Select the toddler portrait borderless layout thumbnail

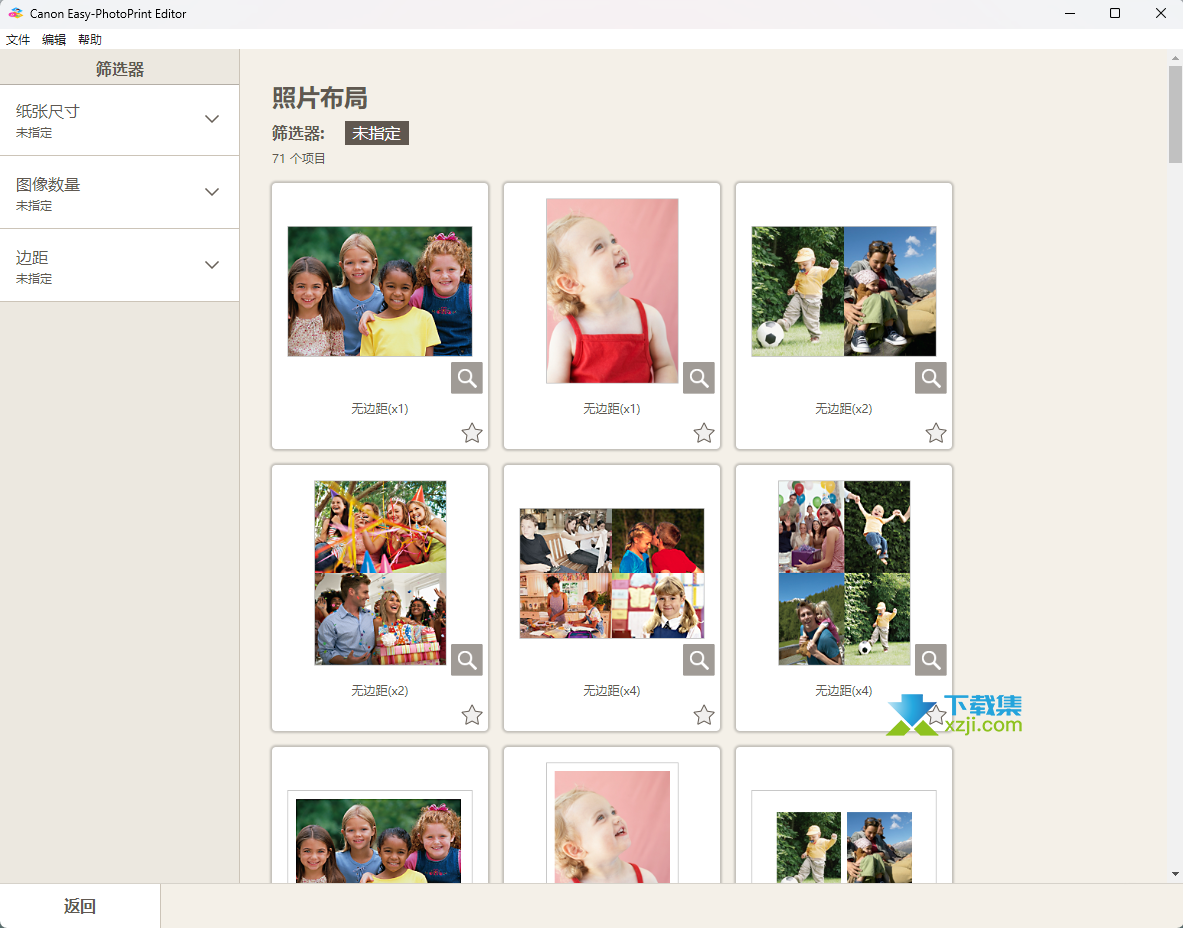(x=612, y=291)
